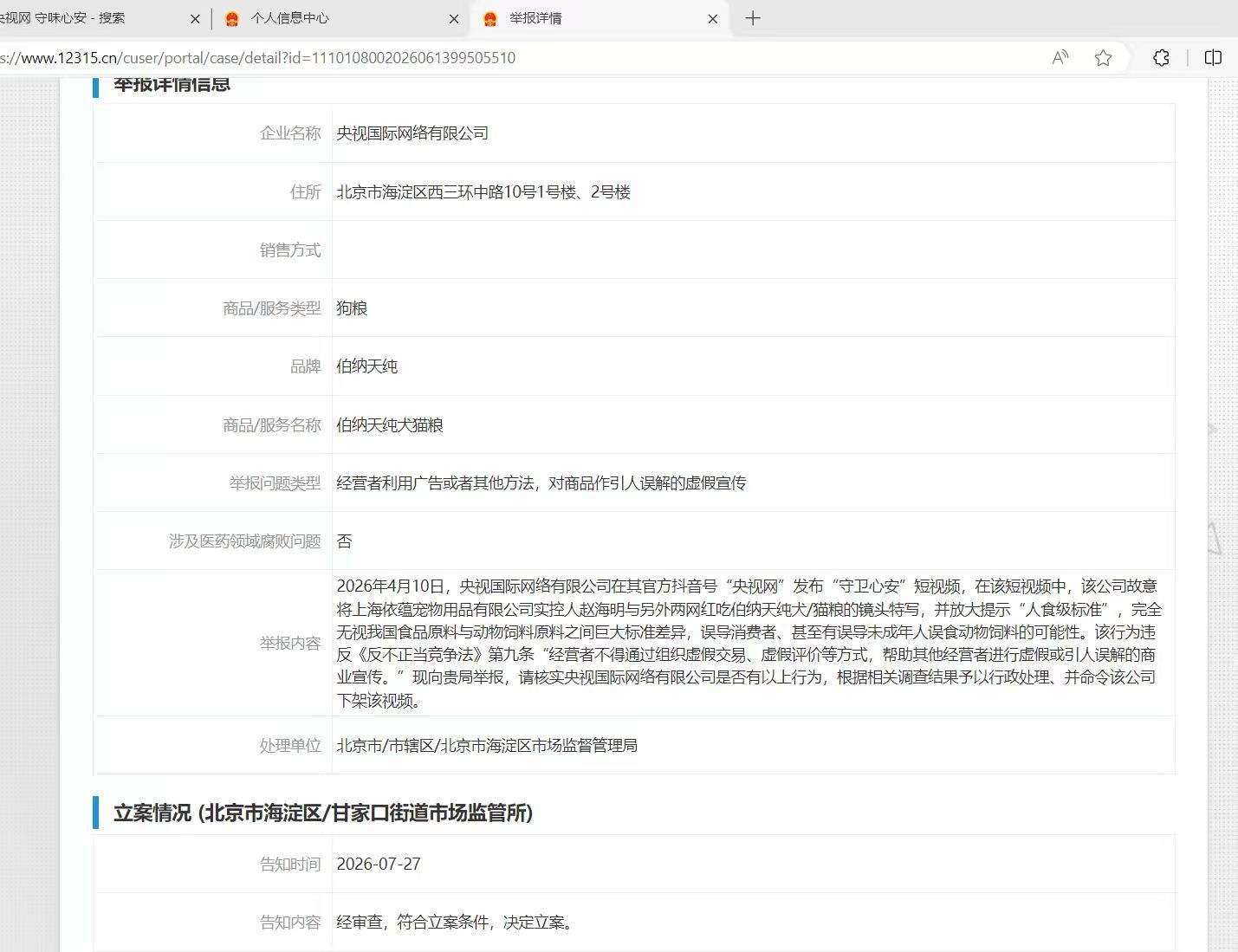Click the 否 value for 涉及医药领域腐败问题
1238x952 pixels.
(344, 541)
